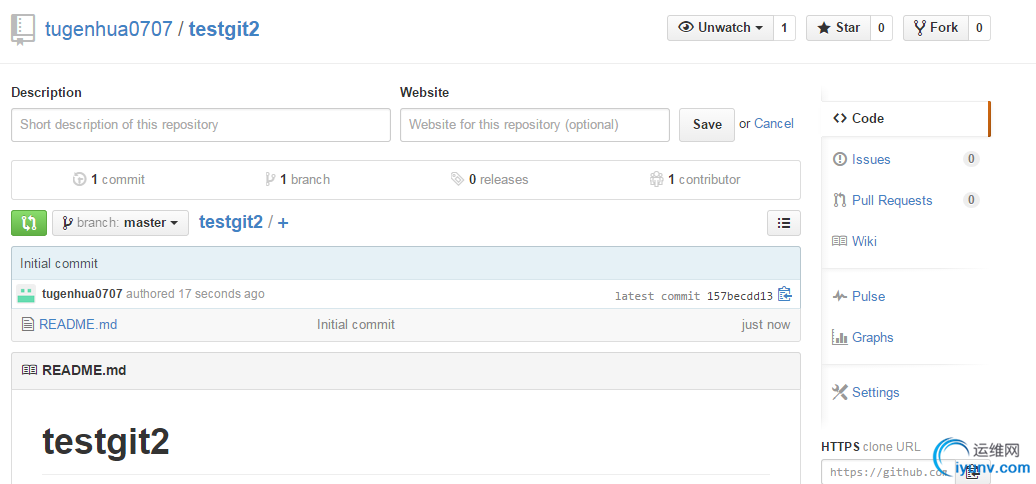The image size is (1036, 484).
Task: Click the README.md preview header
Action: (x=406, y=370)
